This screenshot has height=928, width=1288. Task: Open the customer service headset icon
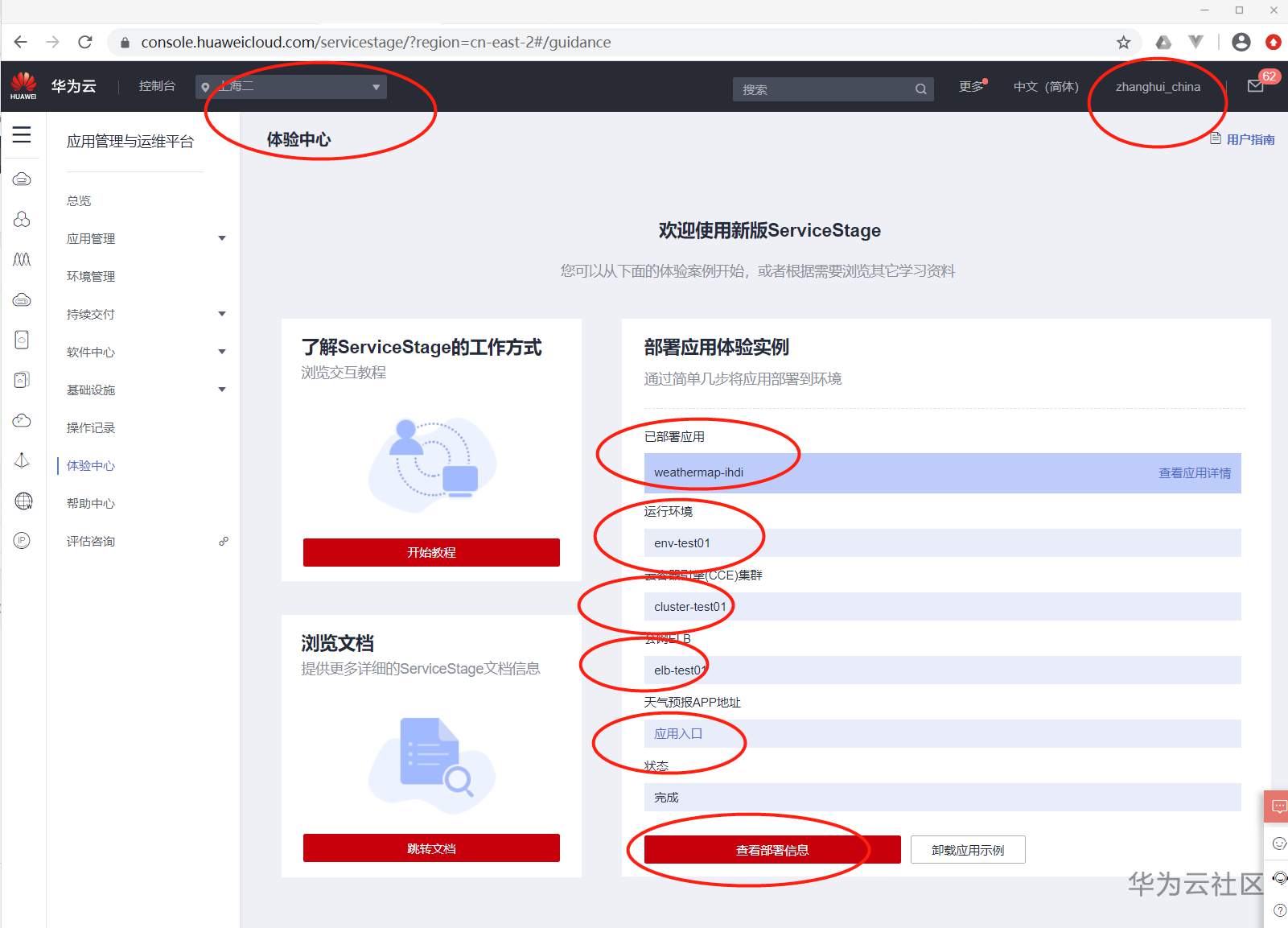(1280, 878)
